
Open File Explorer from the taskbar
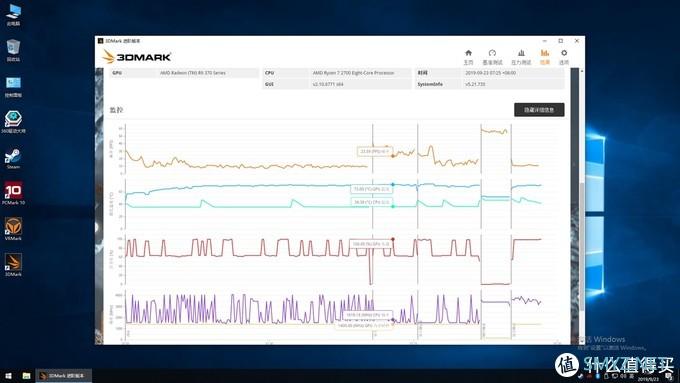[26, 376]
